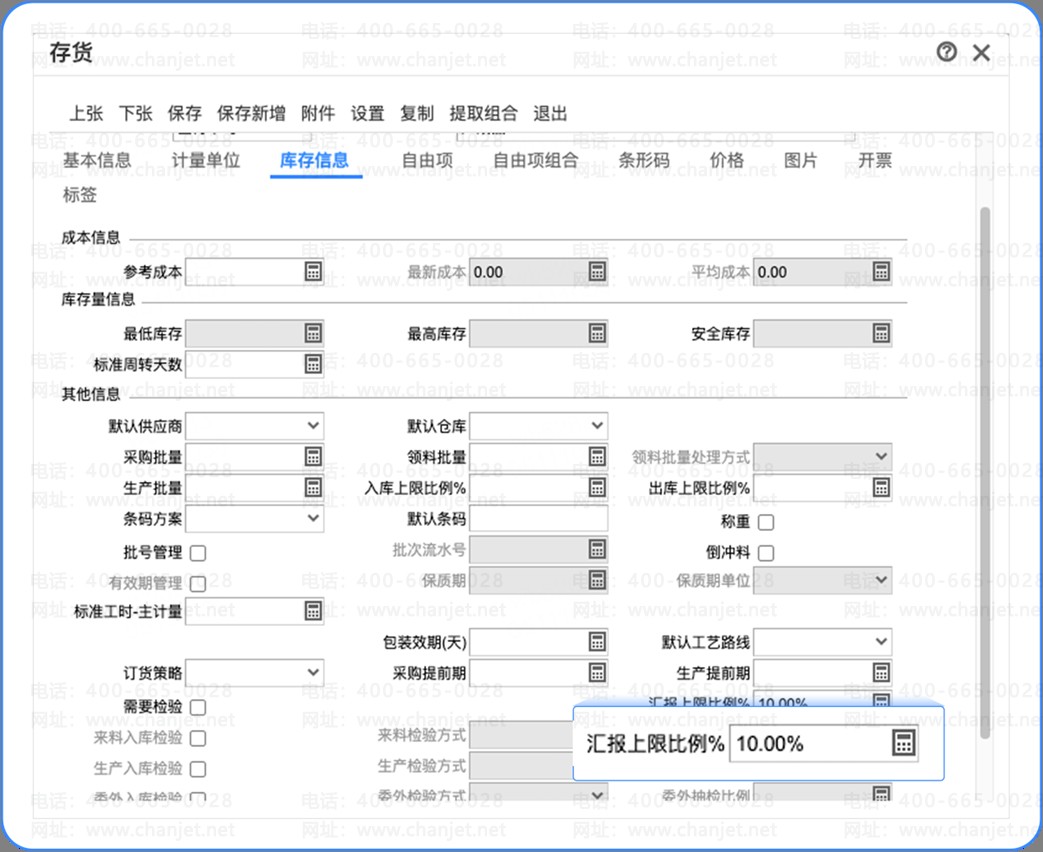Click the 默认条码 input field

pyautogui.click(x=538, y=518)
